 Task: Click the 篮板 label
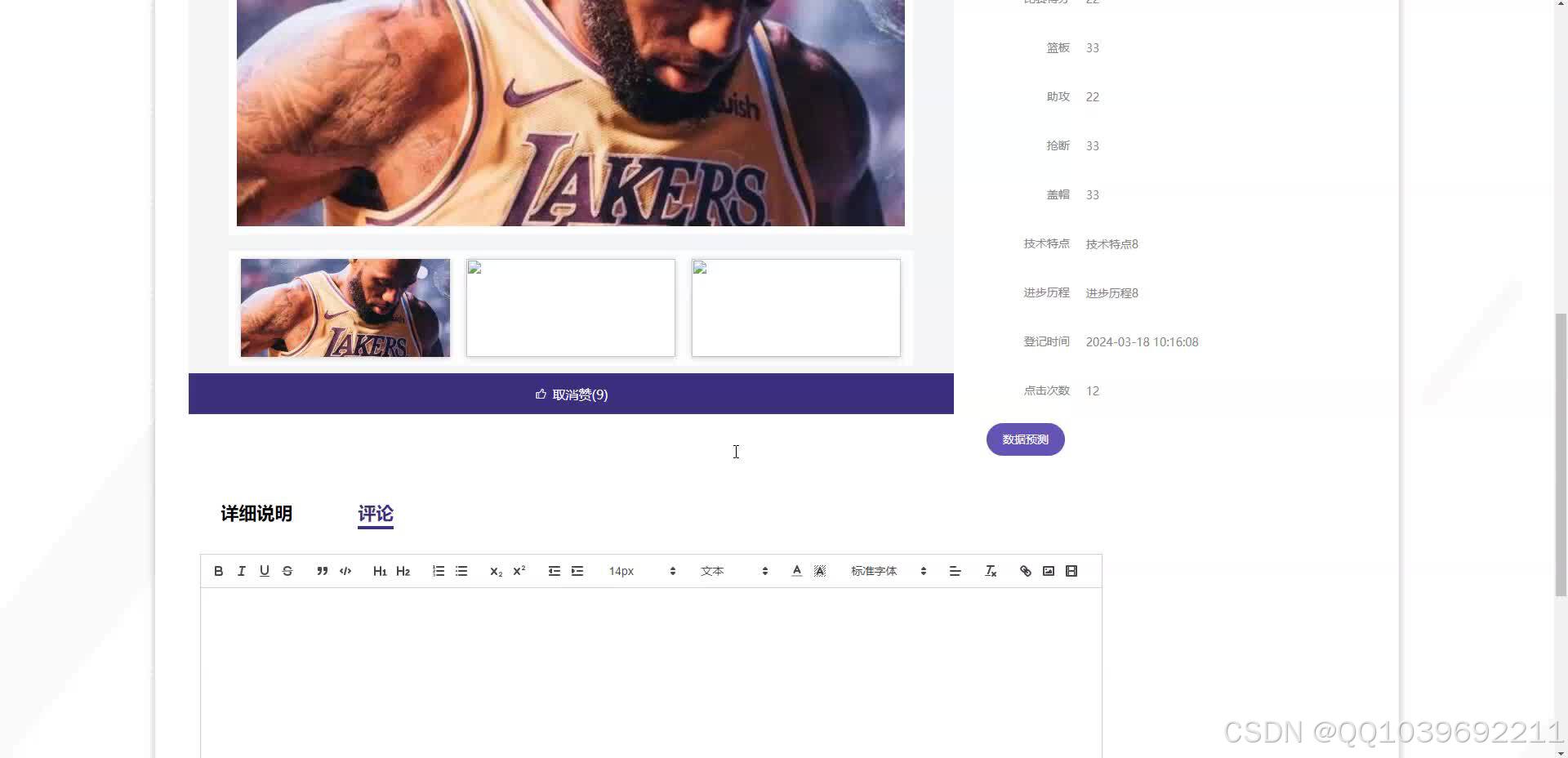click(x=1058, y=48)
